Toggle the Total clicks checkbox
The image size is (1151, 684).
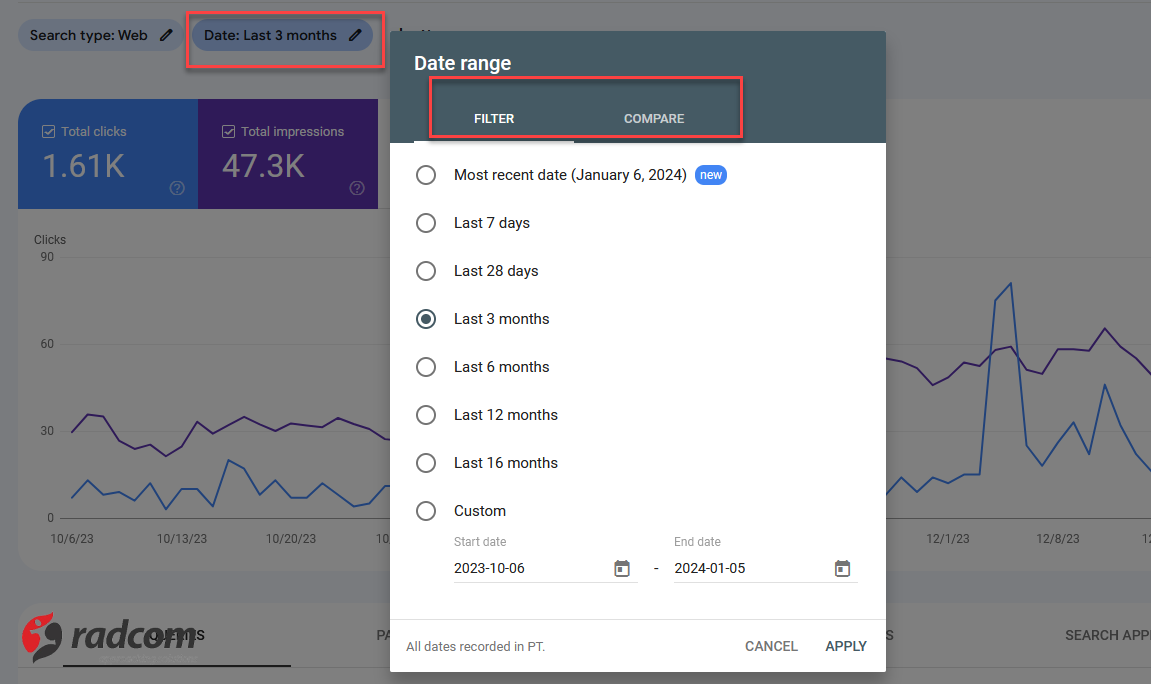click(48, 131)
